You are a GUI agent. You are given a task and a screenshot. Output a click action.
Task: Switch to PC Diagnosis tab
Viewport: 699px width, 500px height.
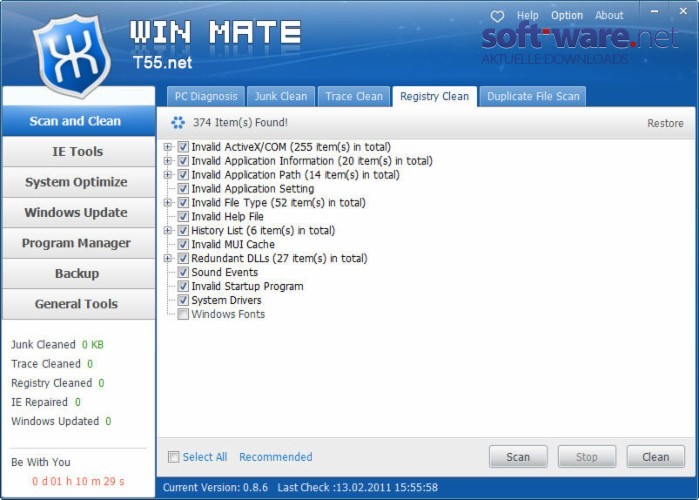pos(206,96)
